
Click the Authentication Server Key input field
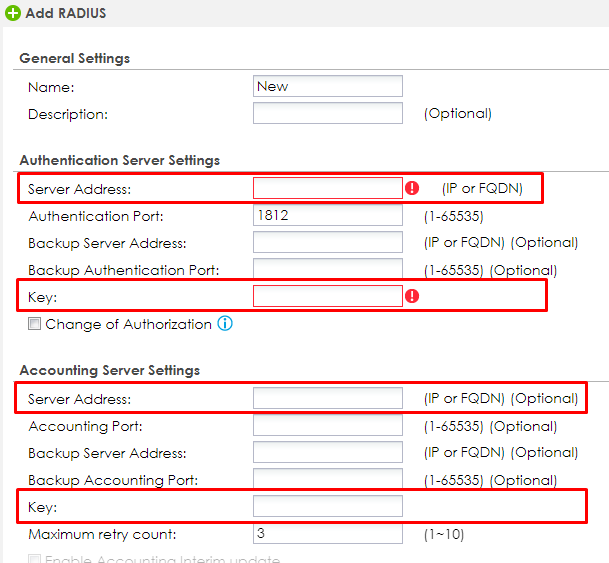pos(328,296)
